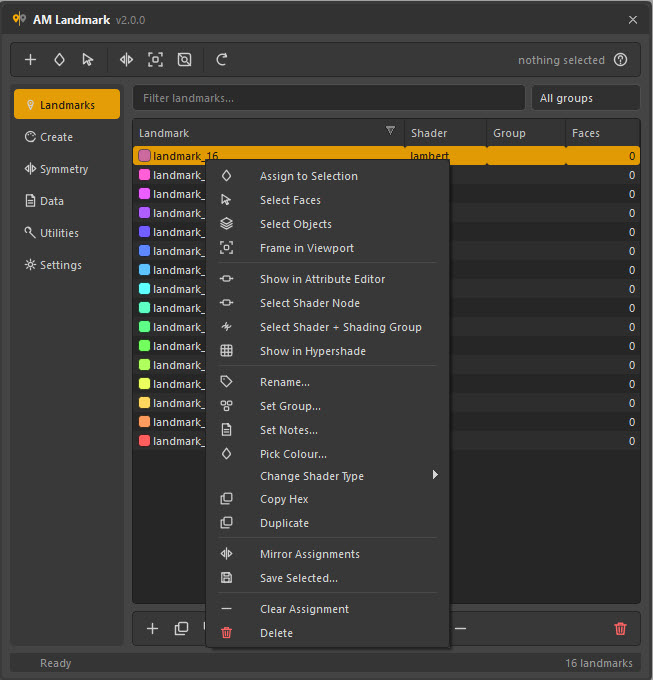The height and width of the screenshot is (680, 653).
Task: Click the Ready status text
Action: click(56, 663)
